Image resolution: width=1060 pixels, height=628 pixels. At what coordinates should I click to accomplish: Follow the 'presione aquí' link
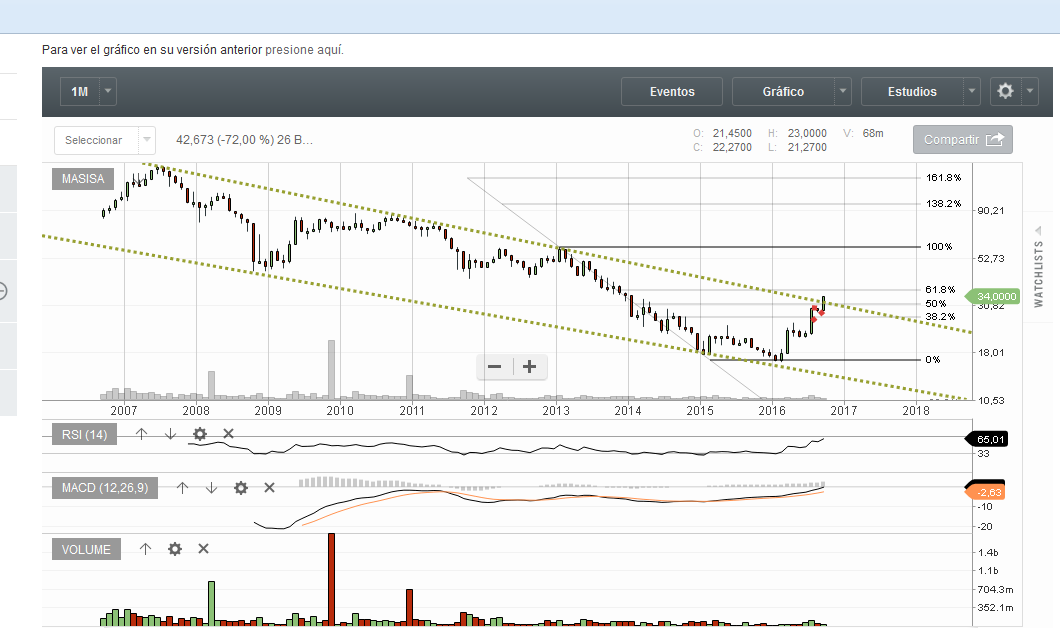click(304, 49)
